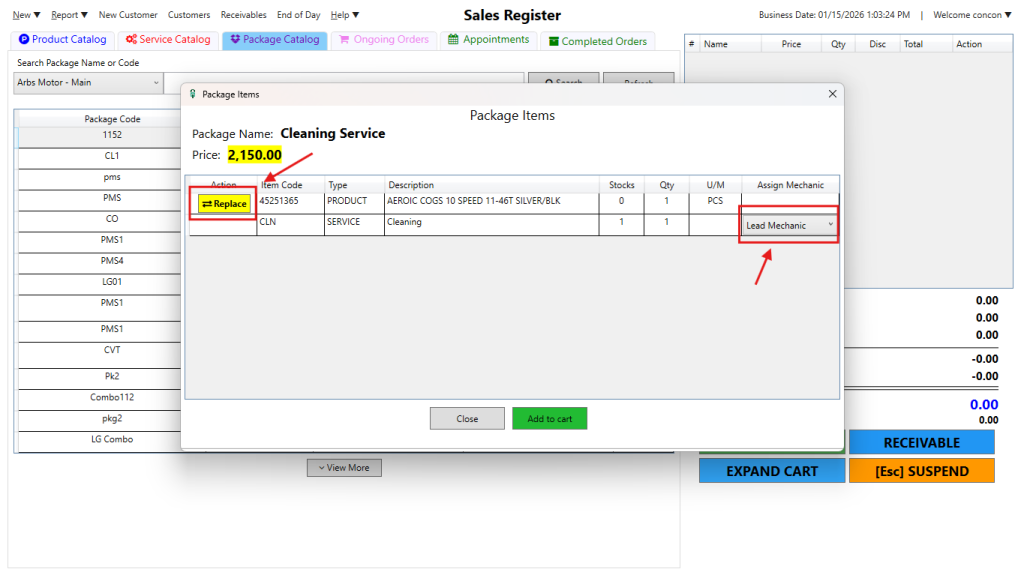Viewport: 1024px width, 575px height.
Task: Go to Ongoing Orders tab
Action: [384, 40]
